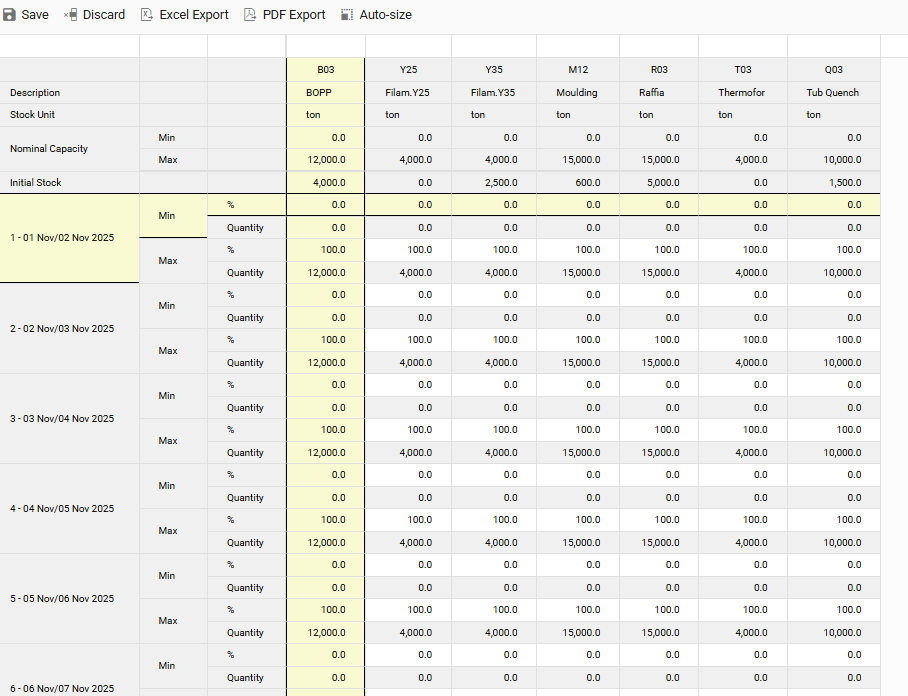Click the BOPP description cell
908x696 pixels.
325,93
